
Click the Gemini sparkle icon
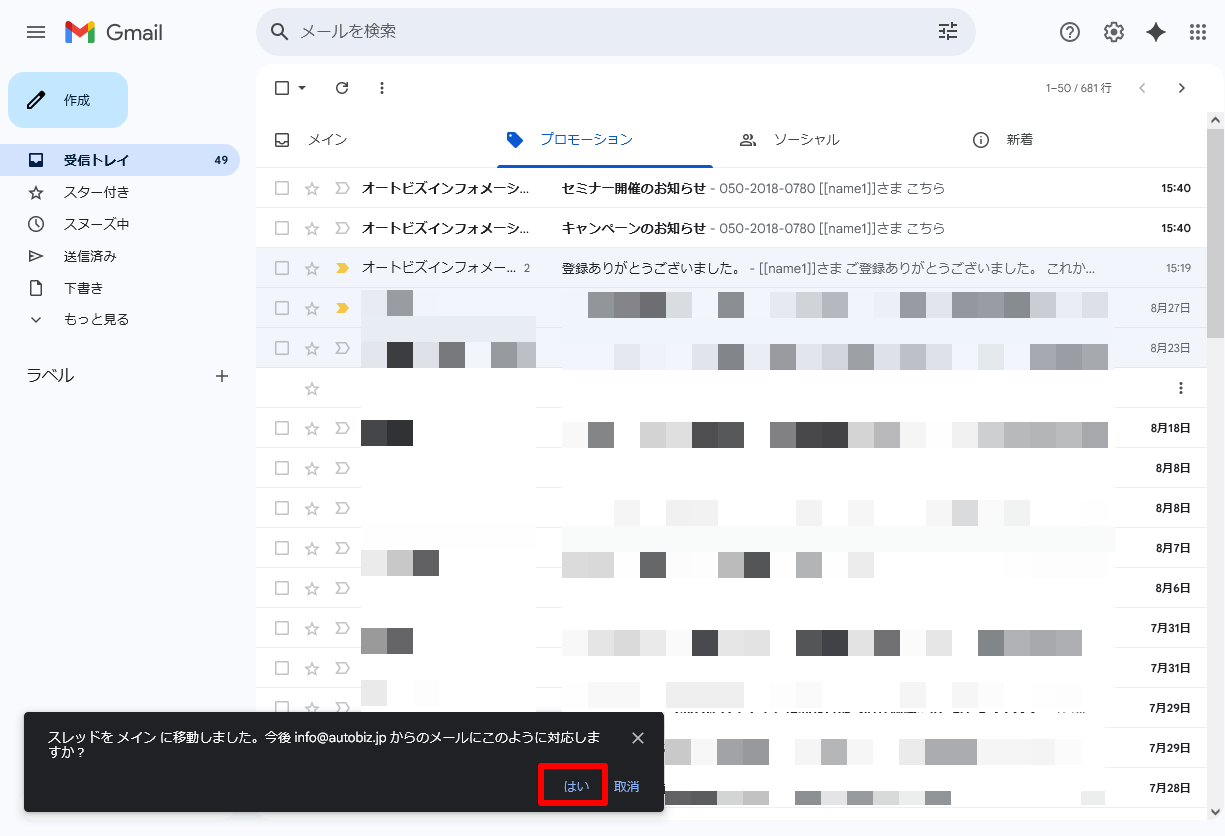pyautogui.click(x=1156, y=32)
